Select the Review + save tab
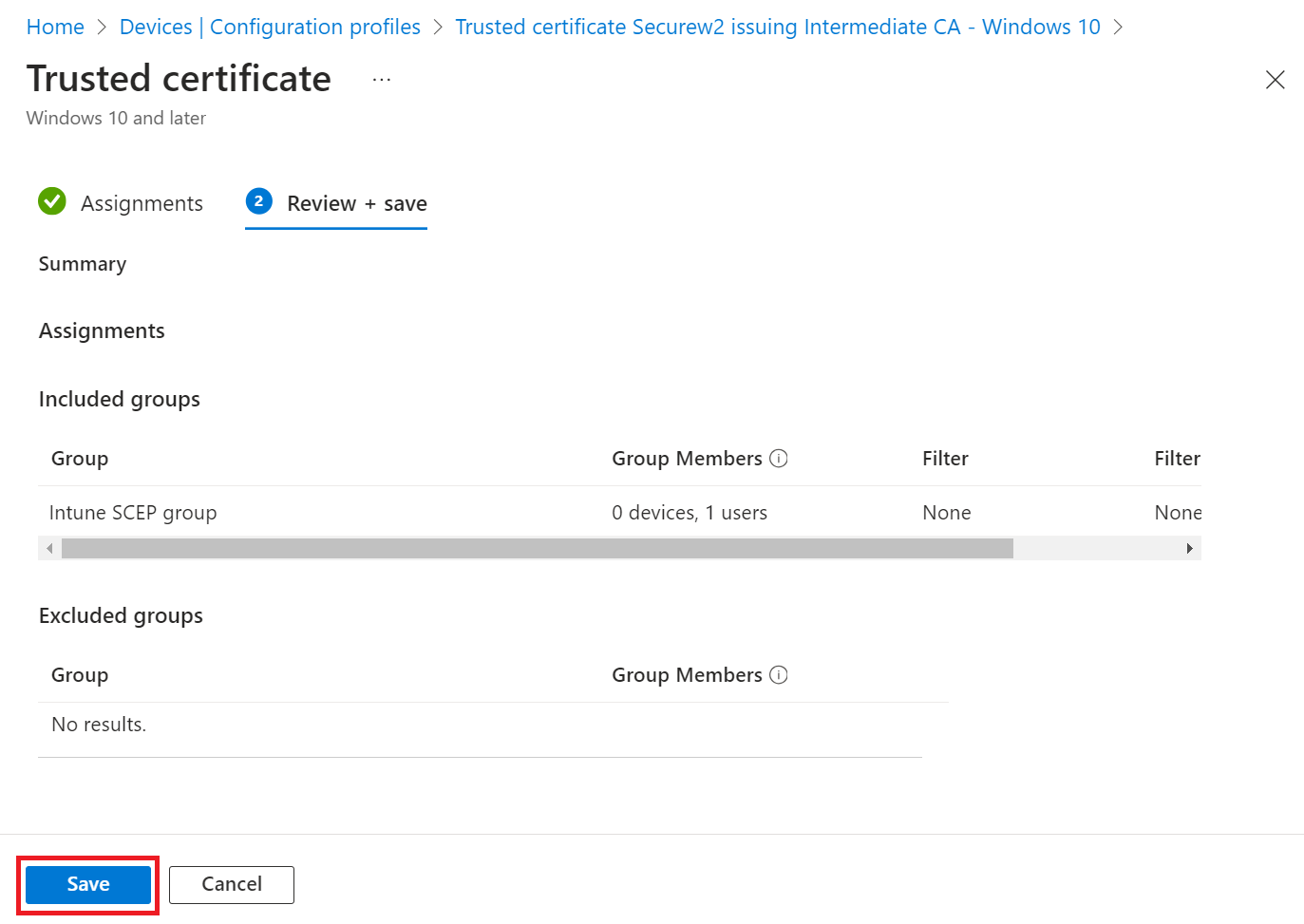 [x=356, y=203]
